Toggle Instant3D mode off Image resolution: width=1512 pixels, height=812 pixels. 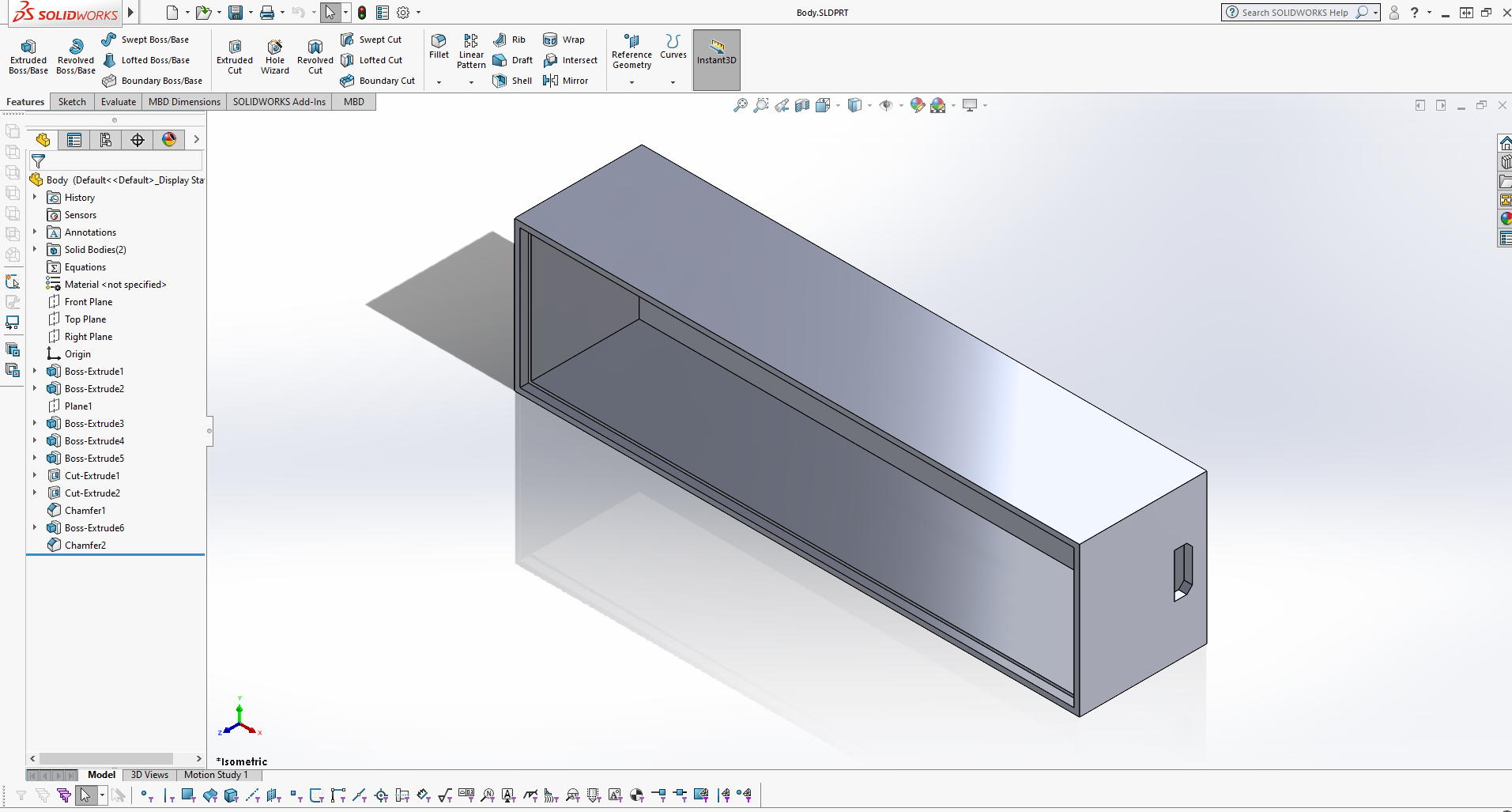(x=716, y=58)
